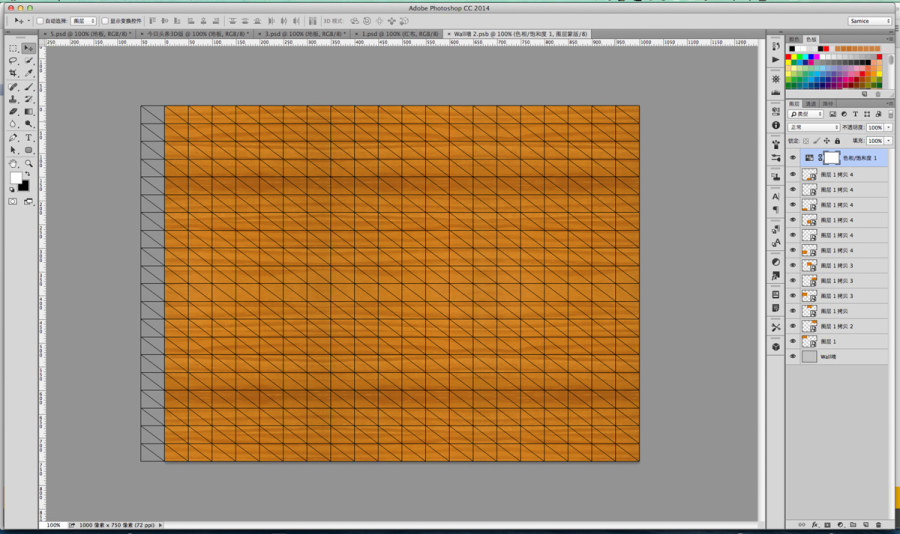Select the Clone Stamp tool
This screenshot has height=534, width=900.
point(13,99)
